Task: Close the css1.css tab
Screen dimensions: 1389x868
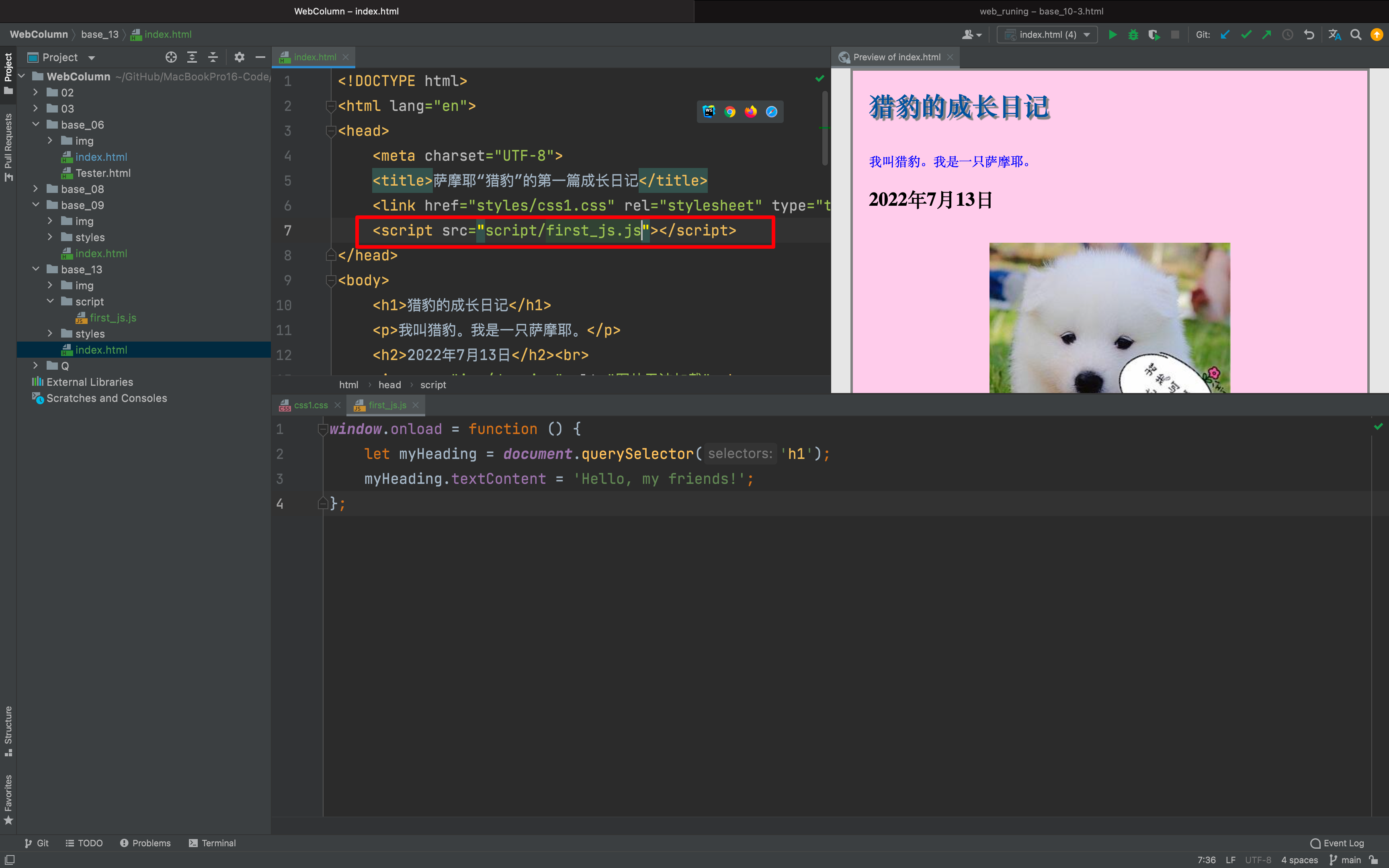Action: tap(338, 405)
